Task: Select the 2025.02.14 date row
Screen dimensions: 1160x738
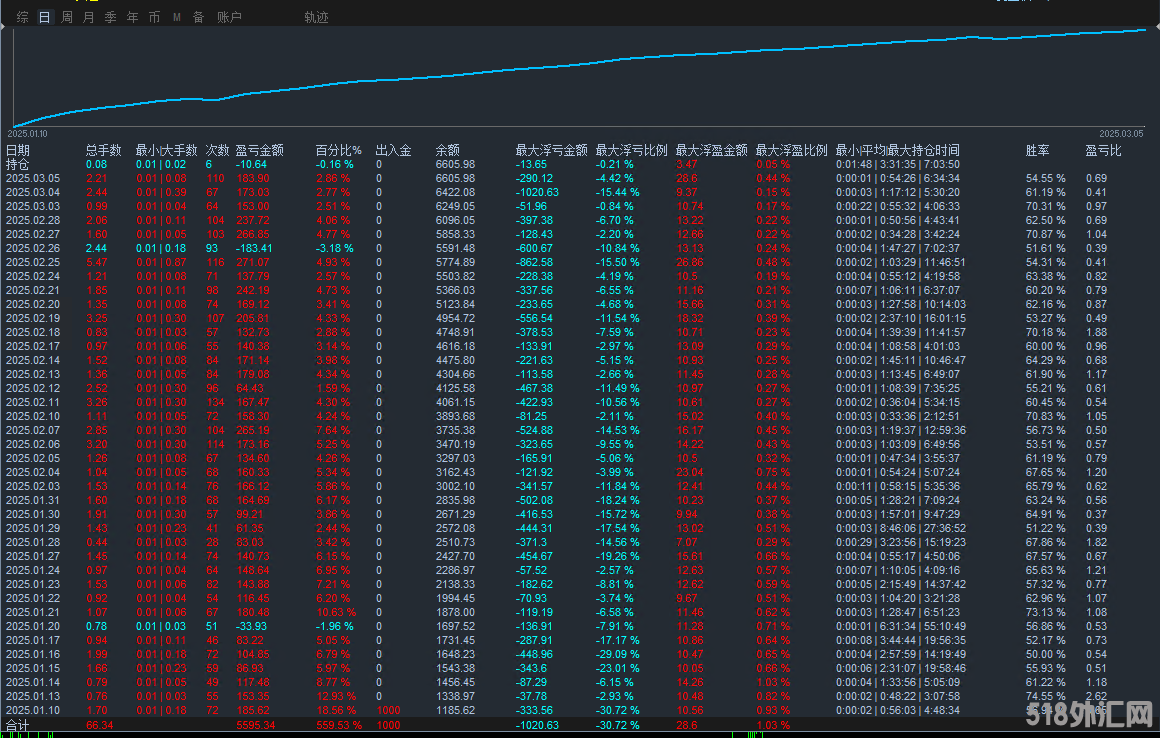Action: click(33, 360)
